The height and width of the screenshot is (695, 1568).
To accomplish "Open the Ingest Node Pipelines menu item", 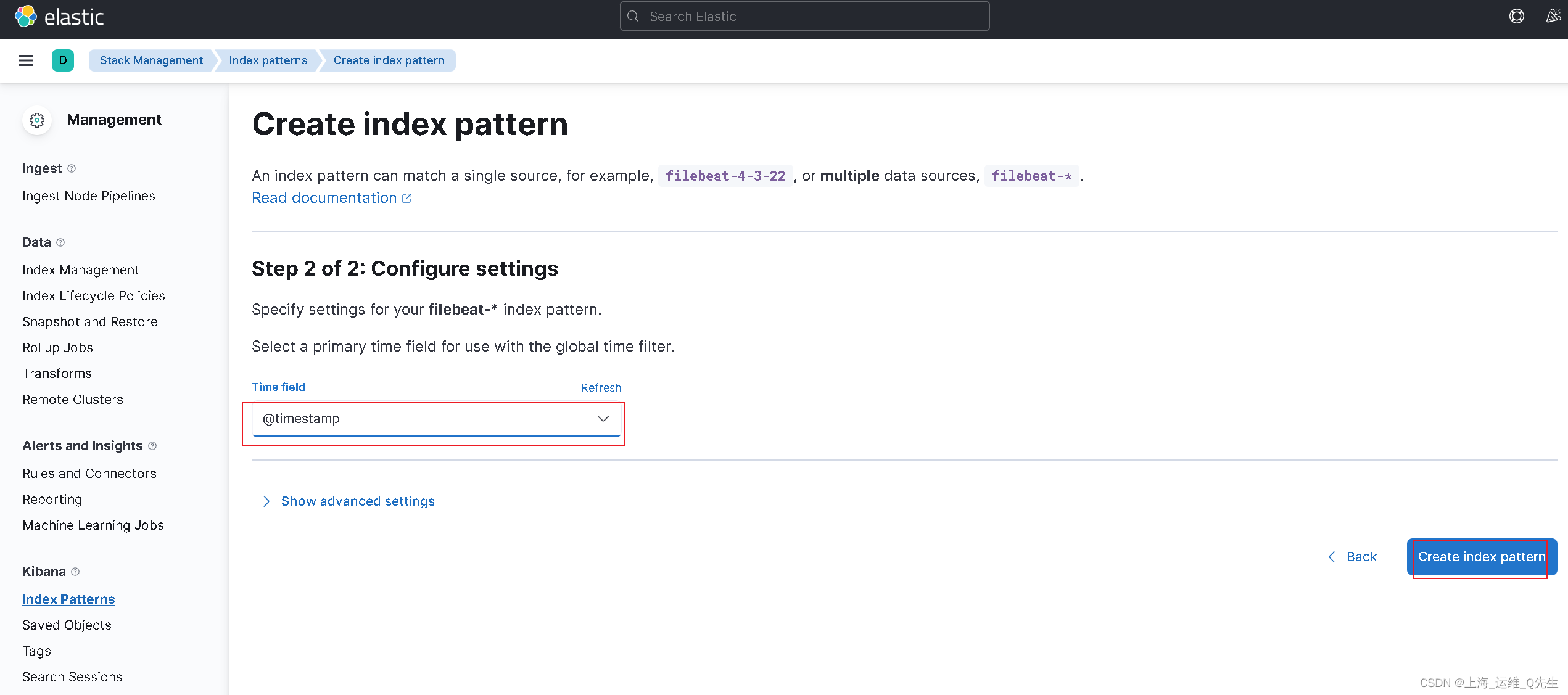I will [x=89, y=195].
